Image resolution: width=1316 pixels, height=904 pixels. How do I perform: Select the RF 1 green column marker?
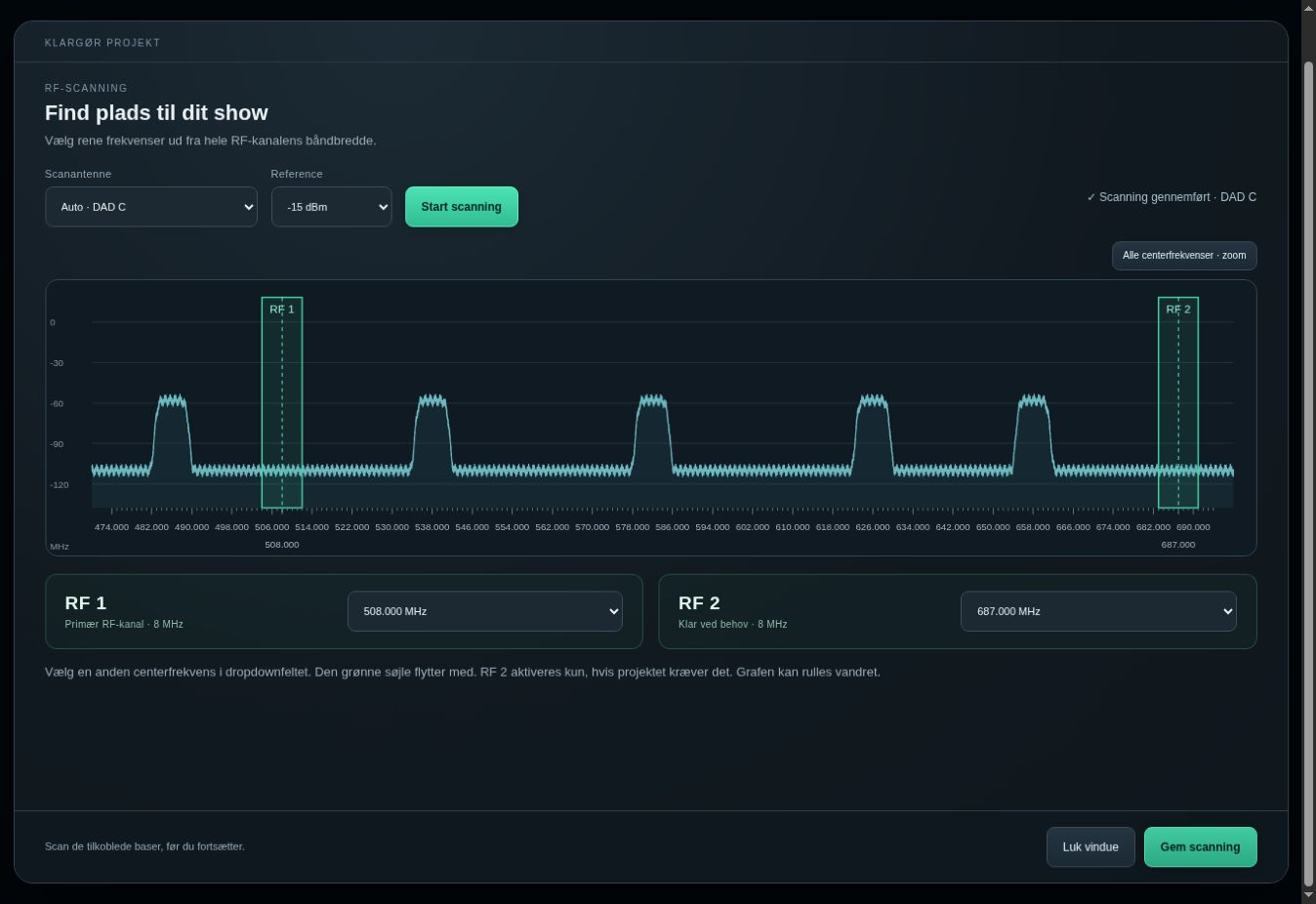click(282, 402)
